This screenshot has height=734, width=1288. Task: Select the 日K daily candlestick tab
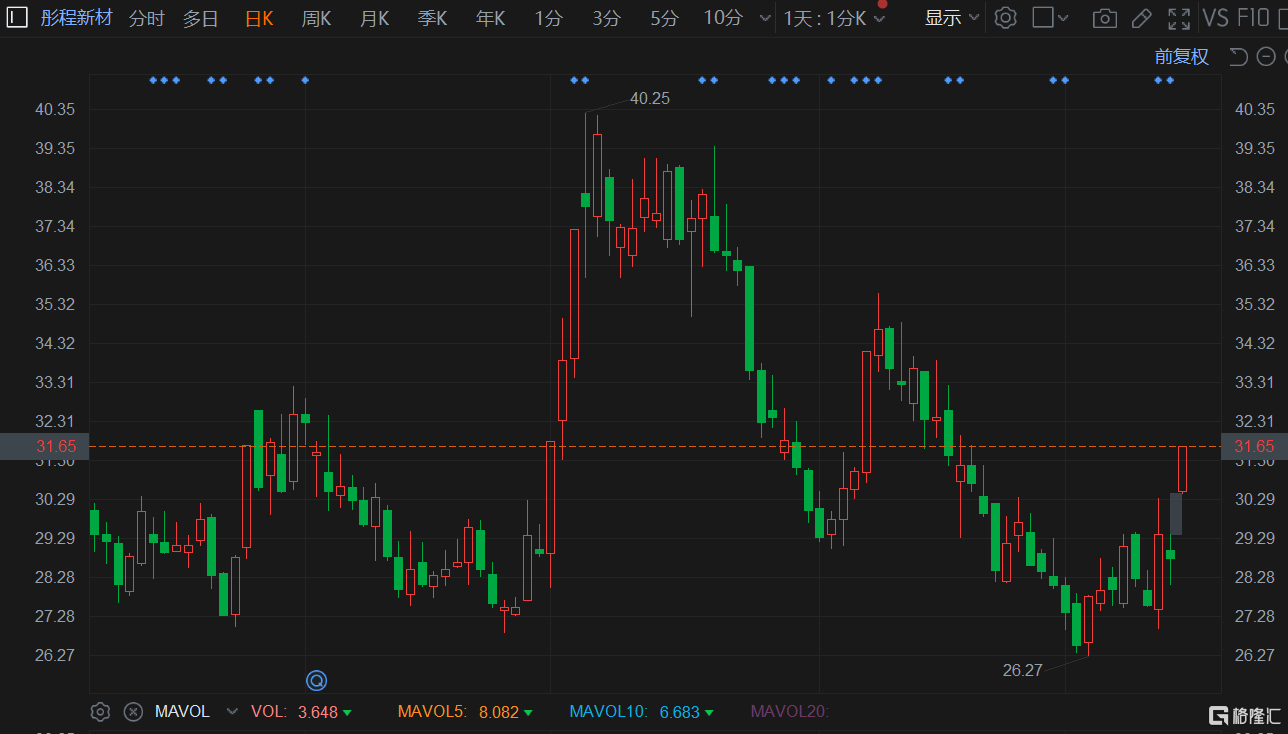coord(259,18)
